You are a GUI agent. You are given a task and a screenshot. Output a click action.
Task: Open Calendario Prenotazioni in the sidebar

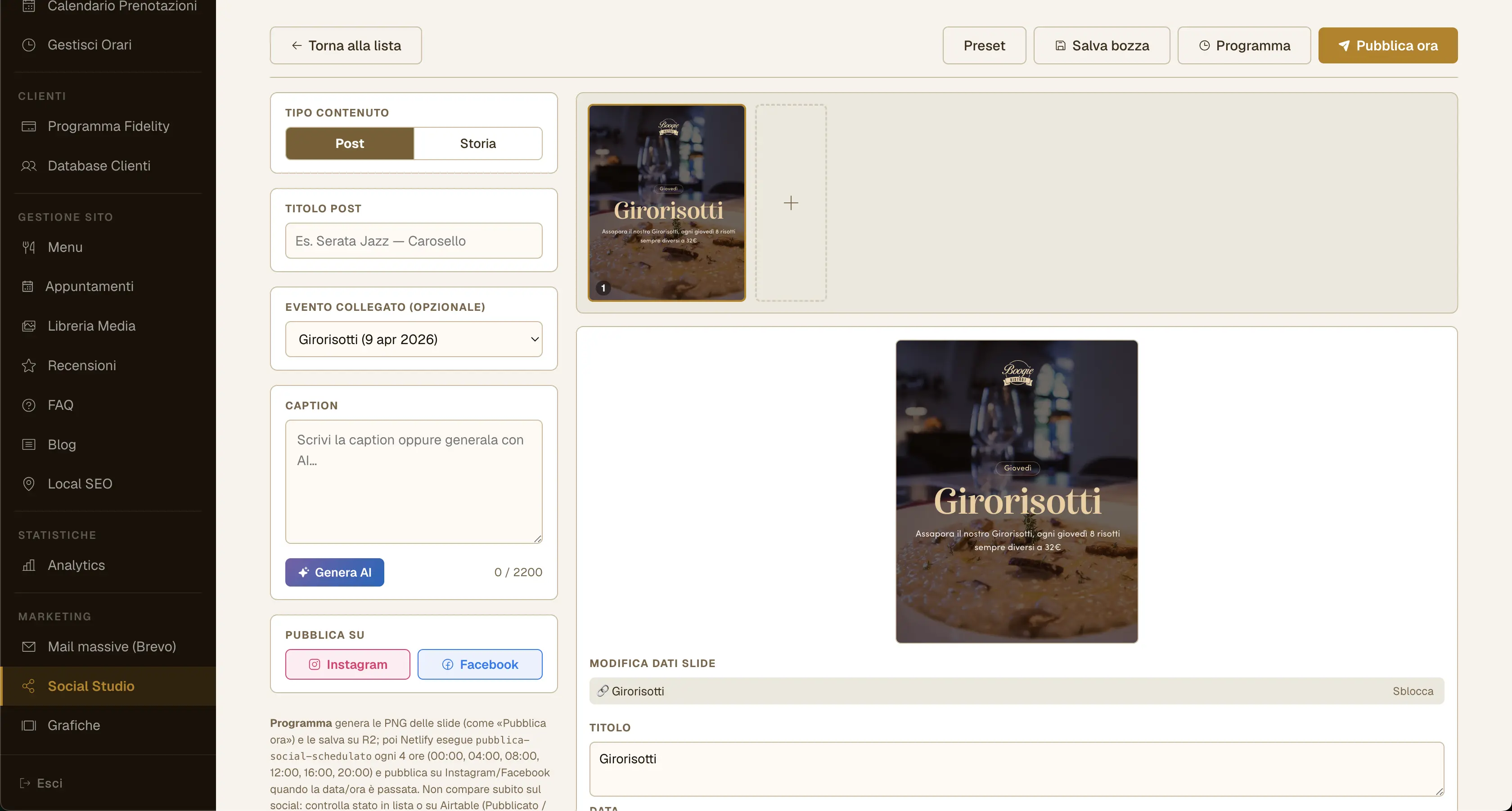(x=108, y=6)
